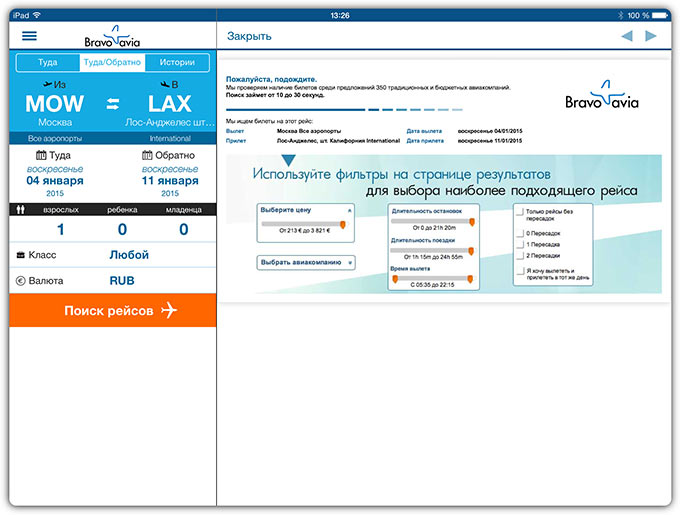Move Время вылета right slider handle
This screenshot has width=680, height=515.
point(470,279)
